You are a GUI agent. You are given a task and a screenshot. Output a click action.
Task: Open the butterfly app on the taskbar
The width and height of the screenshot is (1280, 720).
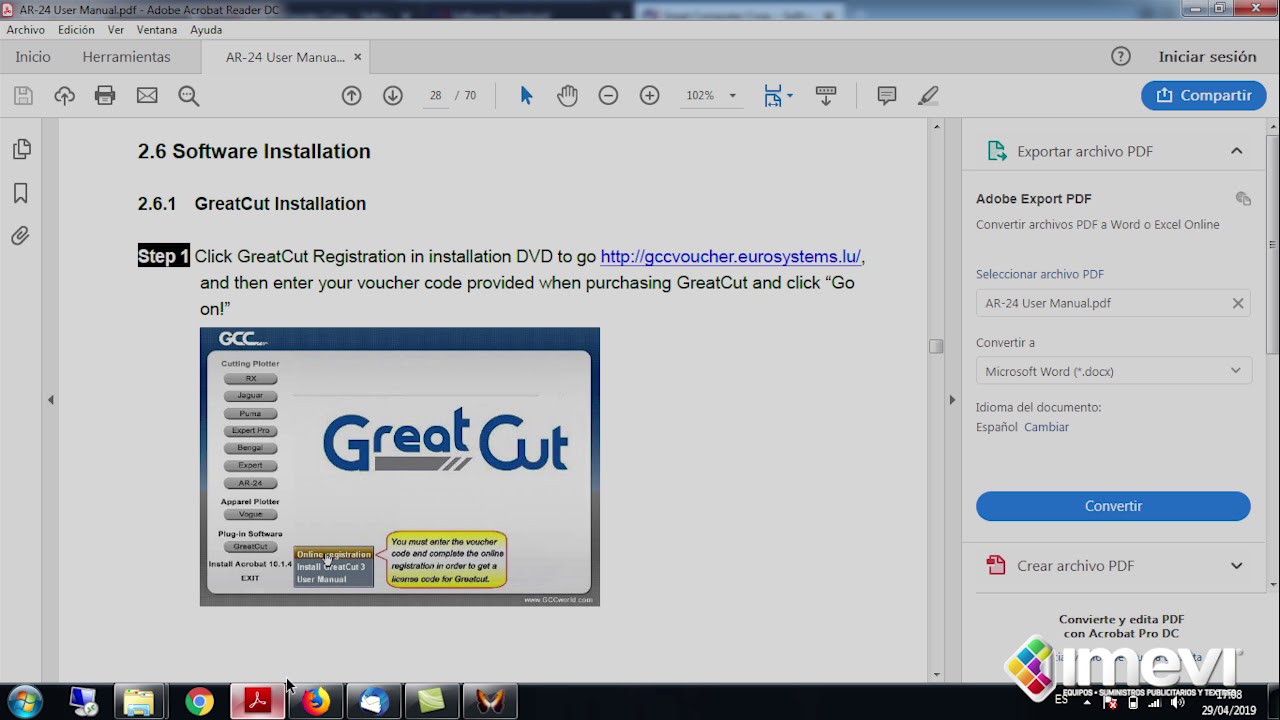(x=490, y=702)
